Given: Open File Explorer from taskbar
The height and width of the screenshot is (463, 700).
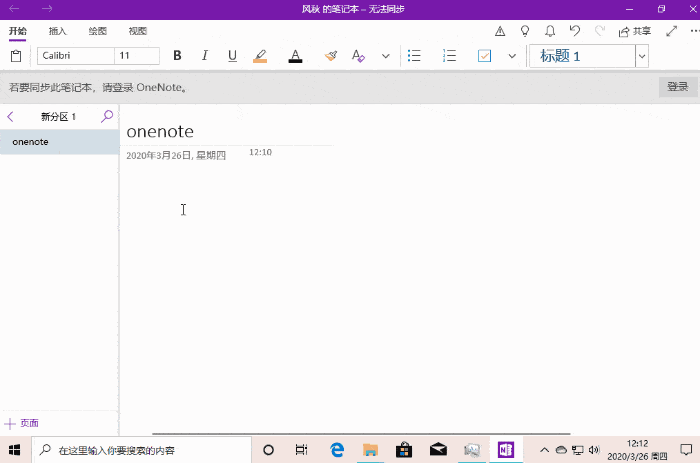Looking at the screenshot, I should [370, 450].
